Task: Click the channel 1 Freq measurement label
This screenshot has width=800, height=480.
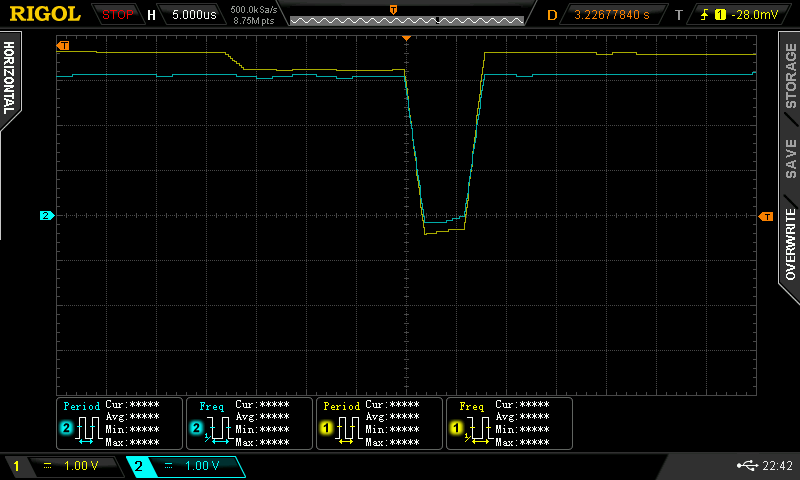Action: [471, 407]
